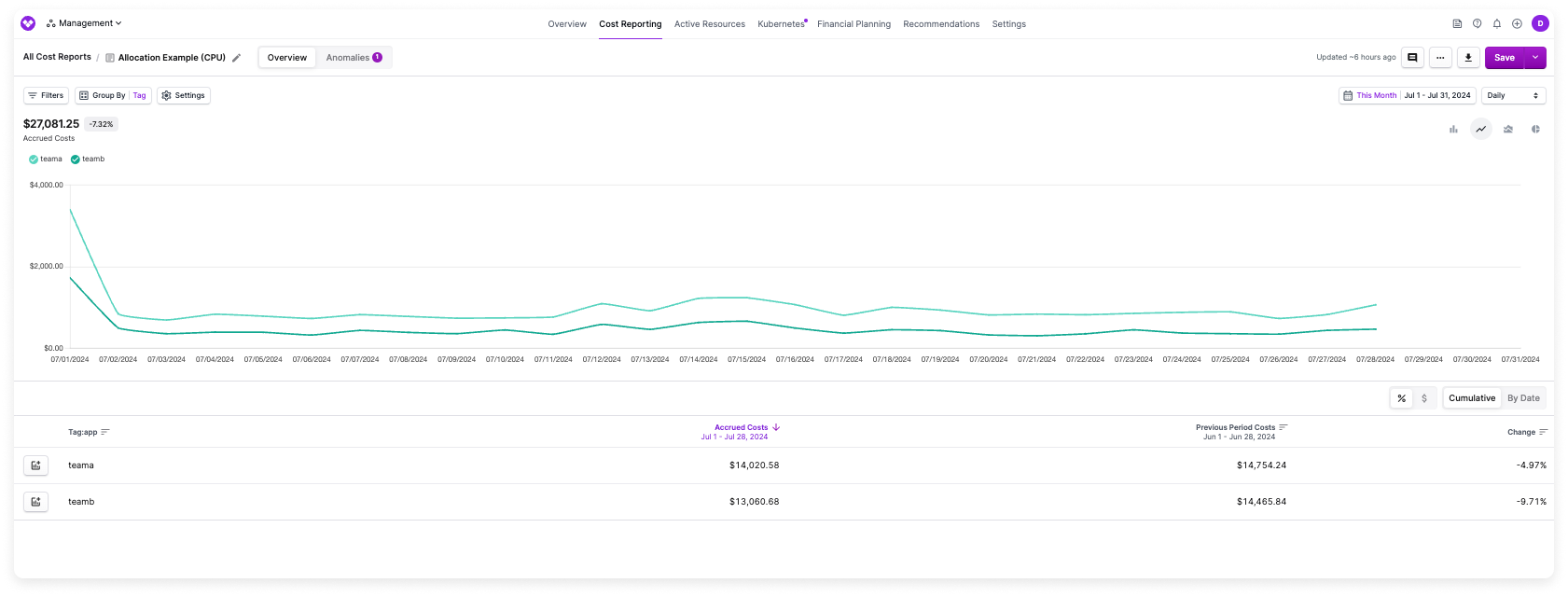Click previous period cost $14,465.84
1568x597 pixels.
(x=1261, y=502)
